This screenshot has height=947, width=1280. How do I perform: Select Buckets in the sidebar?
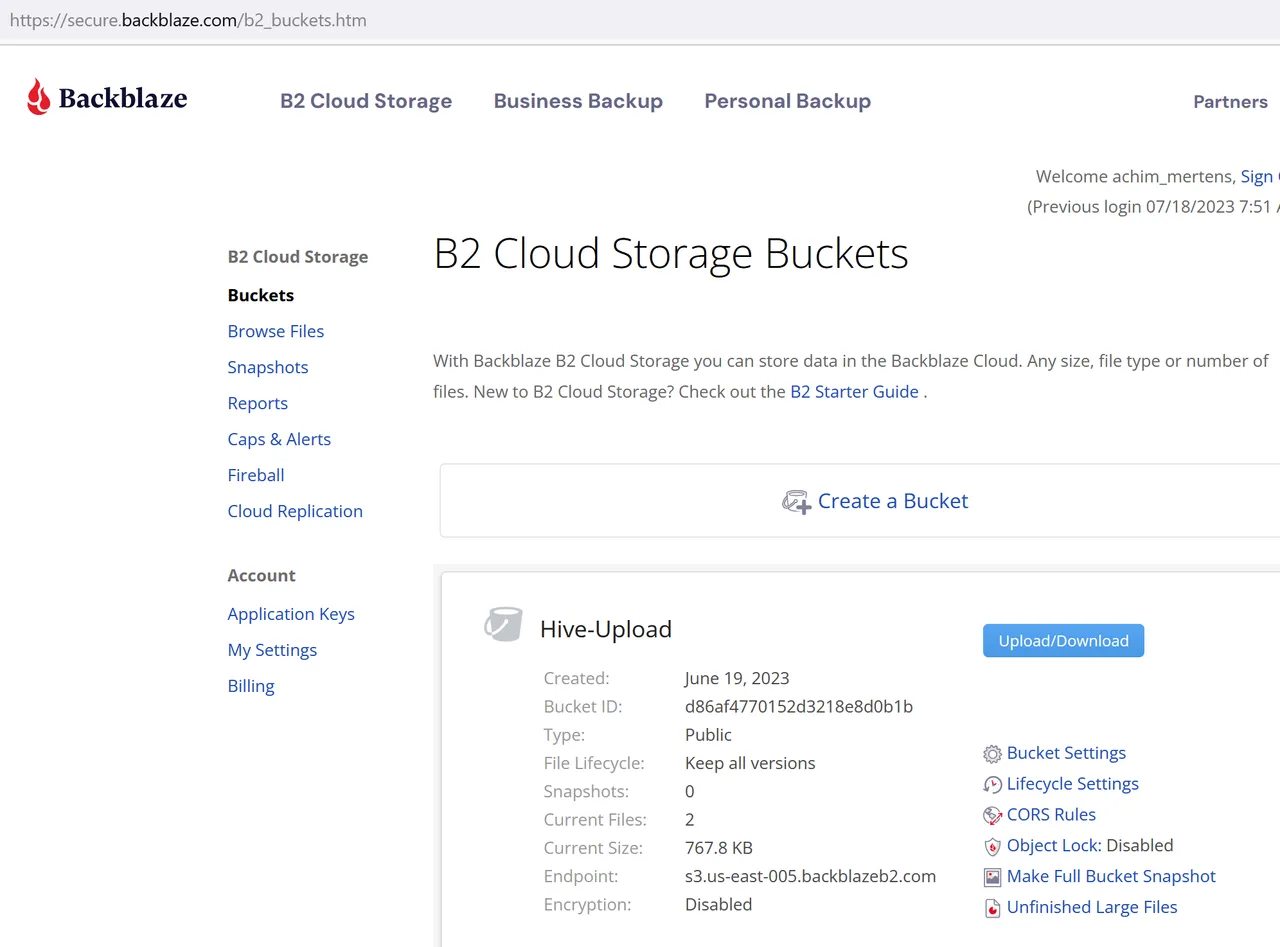261,295
